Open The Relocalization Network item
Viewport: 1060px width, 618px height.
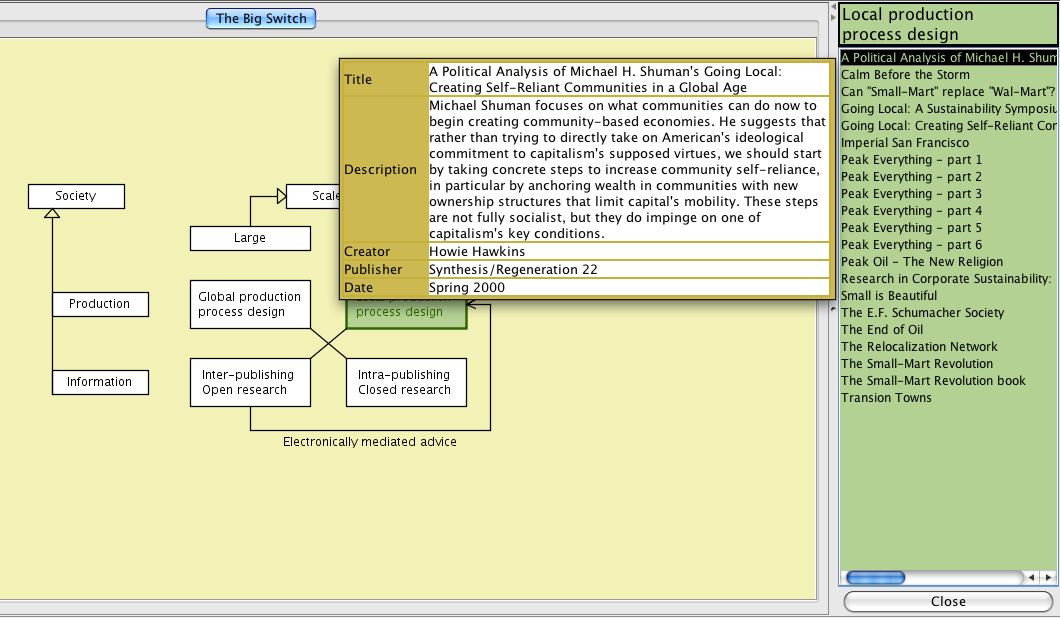point(919,347)
